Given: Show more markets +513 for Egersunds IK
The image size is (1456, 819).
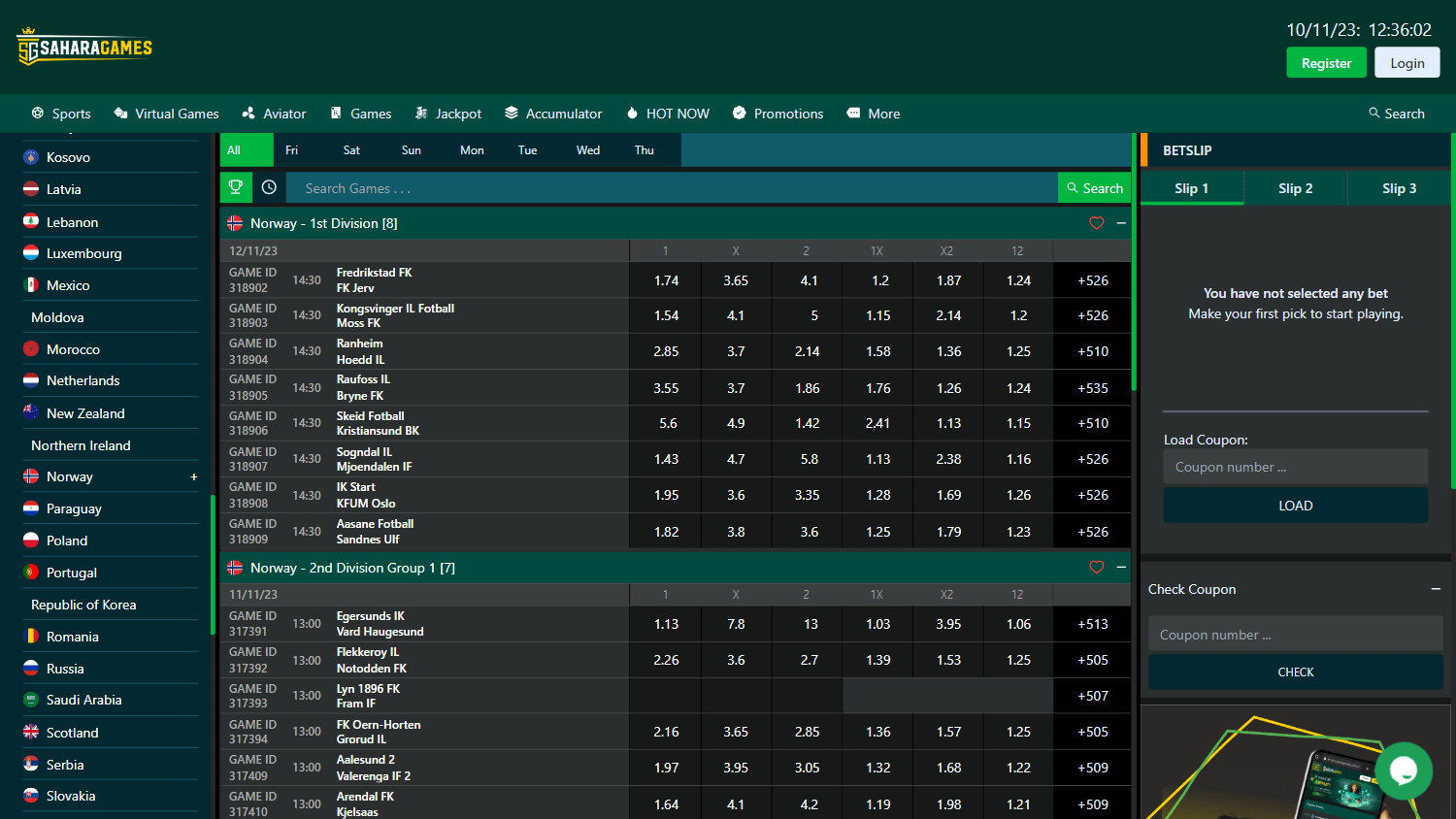Looking at the screenshot, I should pyautogui.click(x=1093, y=624).
